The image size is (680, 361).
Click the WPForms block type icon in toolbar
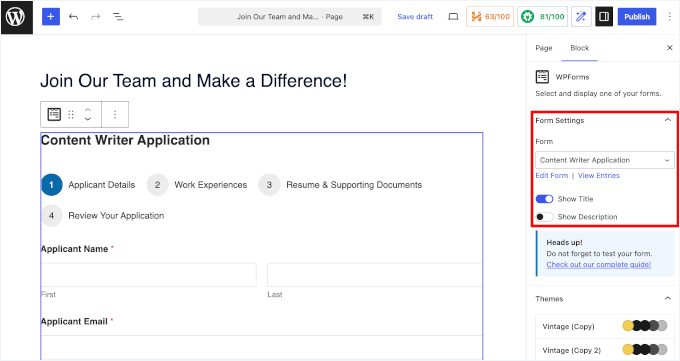54,115
